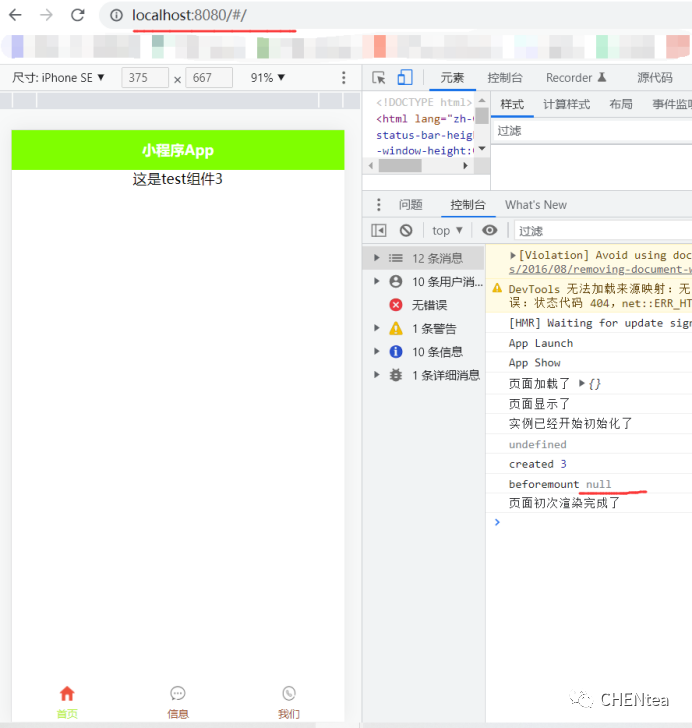The width and height of the screenshot is (692, 728).
Task: Click the device width field showing 375
Action: [144, 78]
